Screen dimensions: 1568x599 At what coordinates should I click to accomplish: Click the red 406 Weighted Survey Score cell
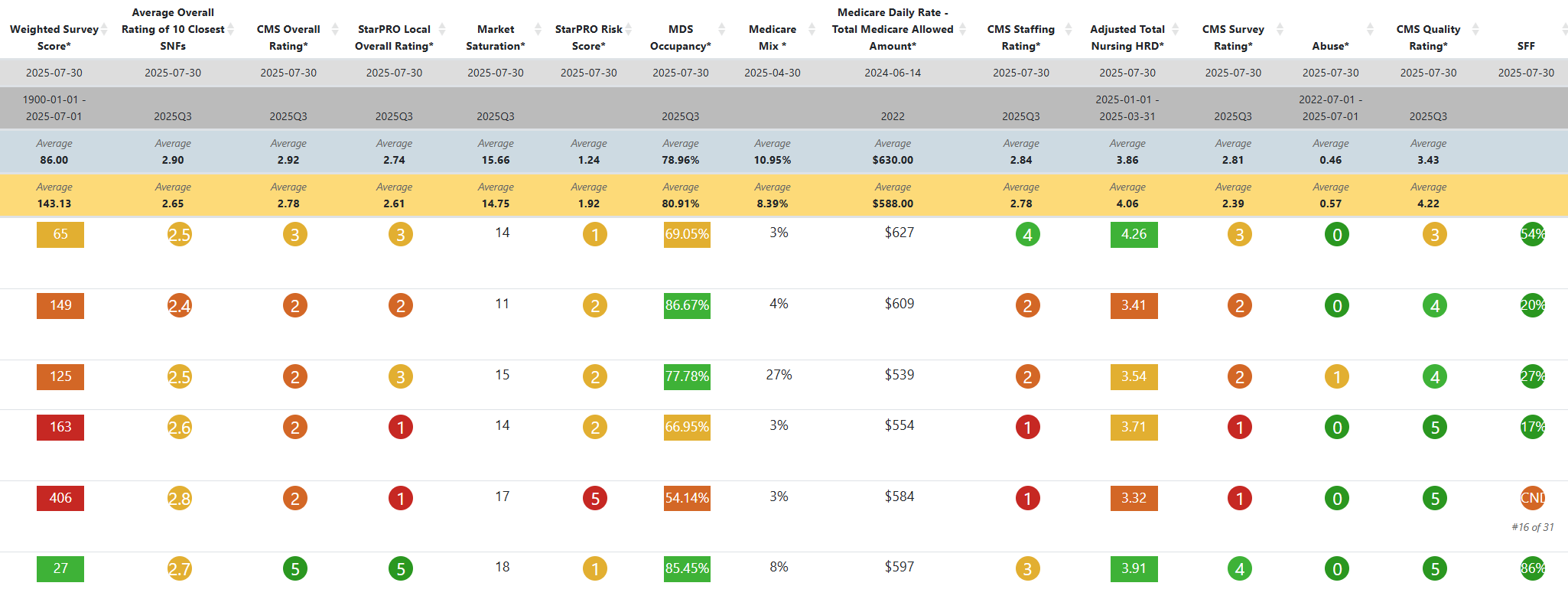point(60,498)
